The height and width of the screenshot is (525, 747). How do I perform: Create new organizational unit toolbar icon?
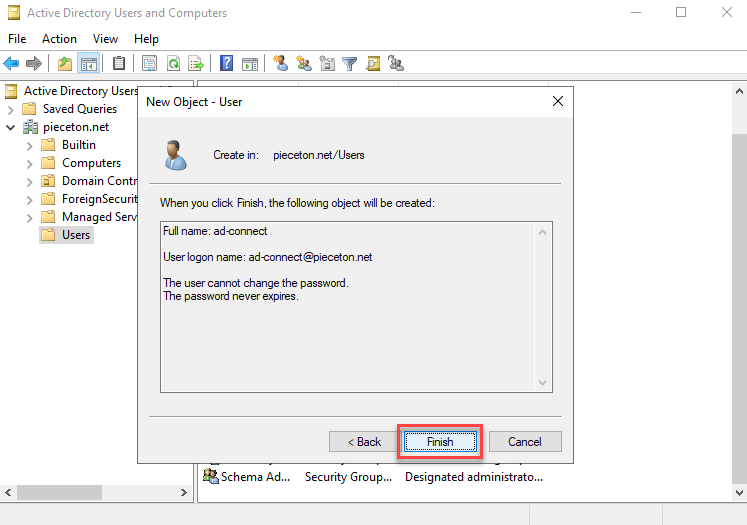click(x=327, y=63)
